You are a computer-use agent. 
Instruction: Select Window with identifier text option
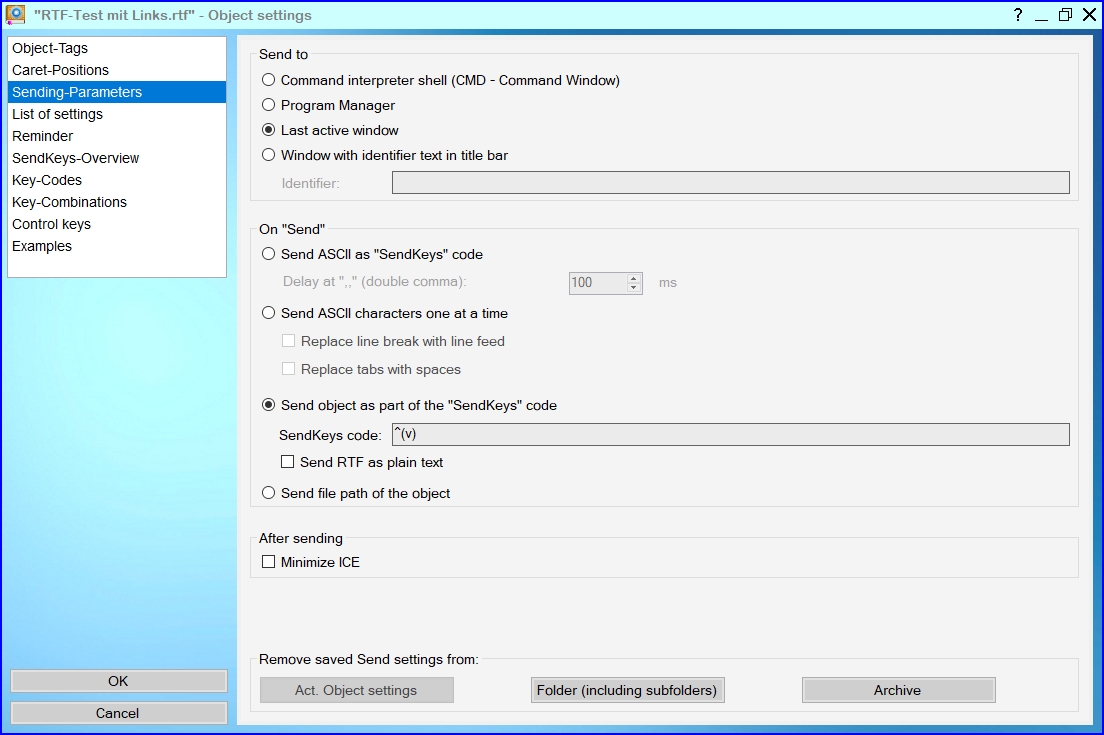coord(268,155)
